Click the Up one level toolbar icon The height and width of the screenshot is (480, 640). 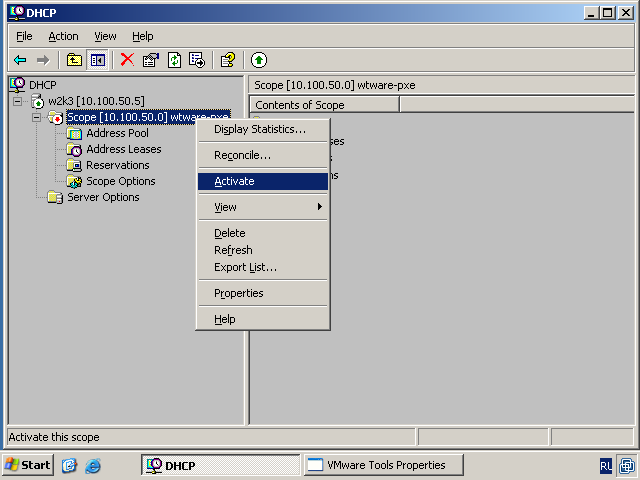[75, 60]
